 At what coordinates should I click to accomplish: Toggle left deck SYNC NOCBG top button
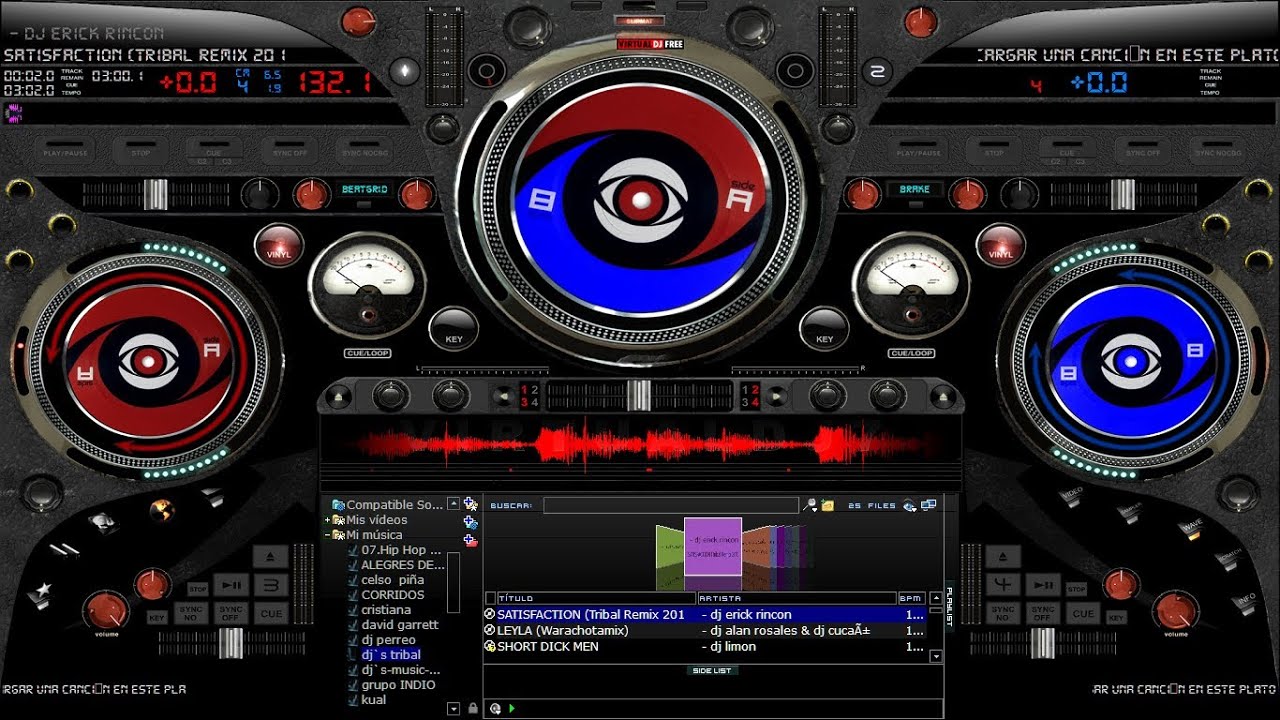coord(364,152)
